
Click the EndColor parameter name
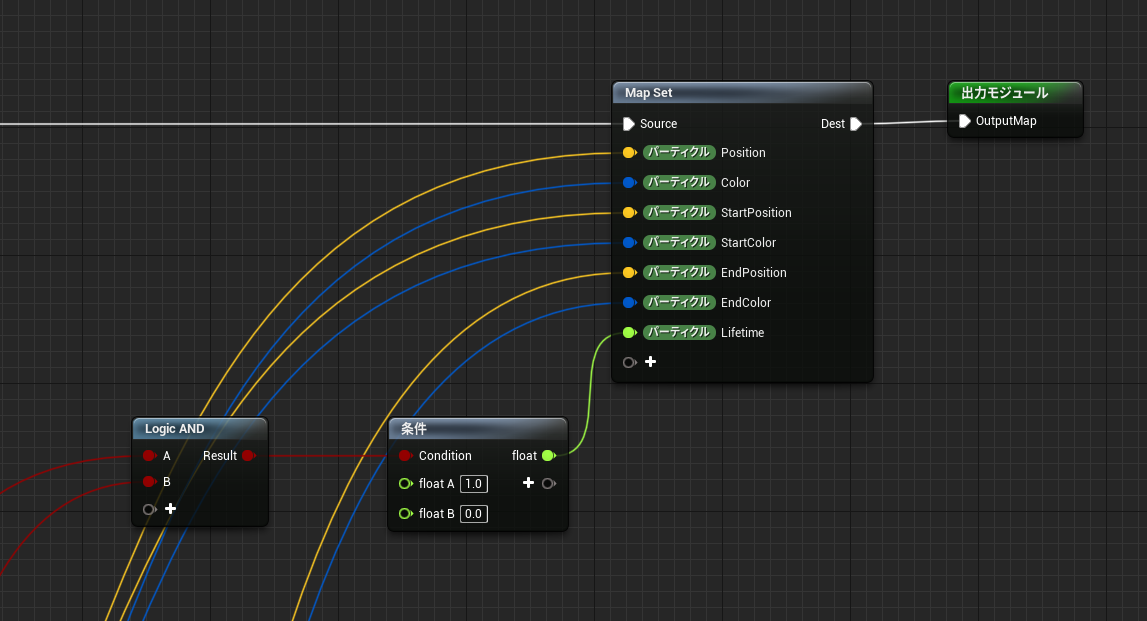coord(745,303)
